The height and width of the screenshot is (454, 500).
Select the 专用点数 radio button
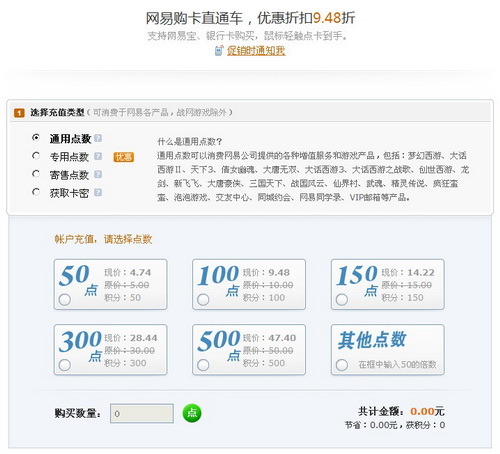(36, 156)
